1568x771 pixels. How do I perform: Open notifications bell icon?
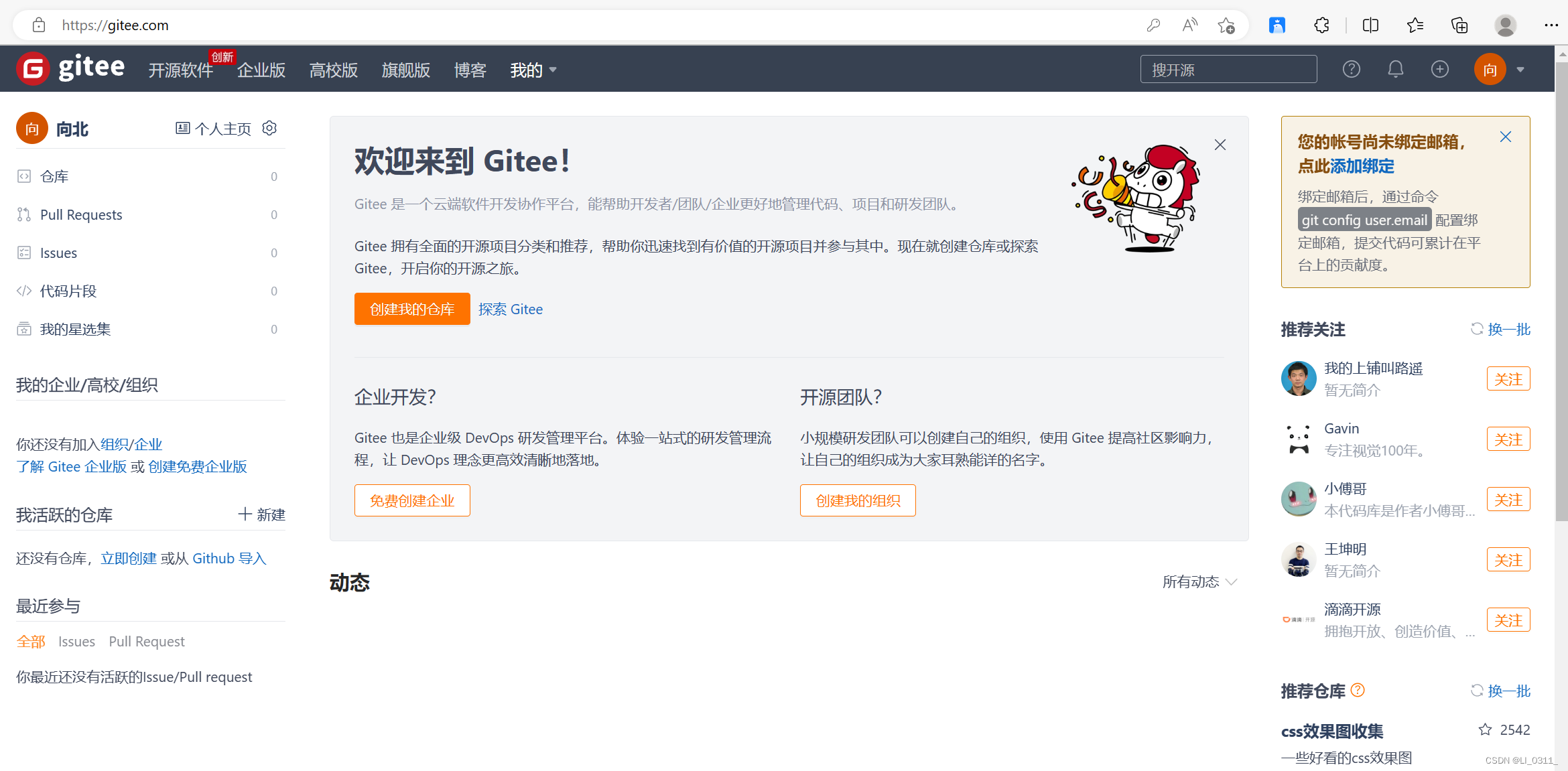[1396, 69]
